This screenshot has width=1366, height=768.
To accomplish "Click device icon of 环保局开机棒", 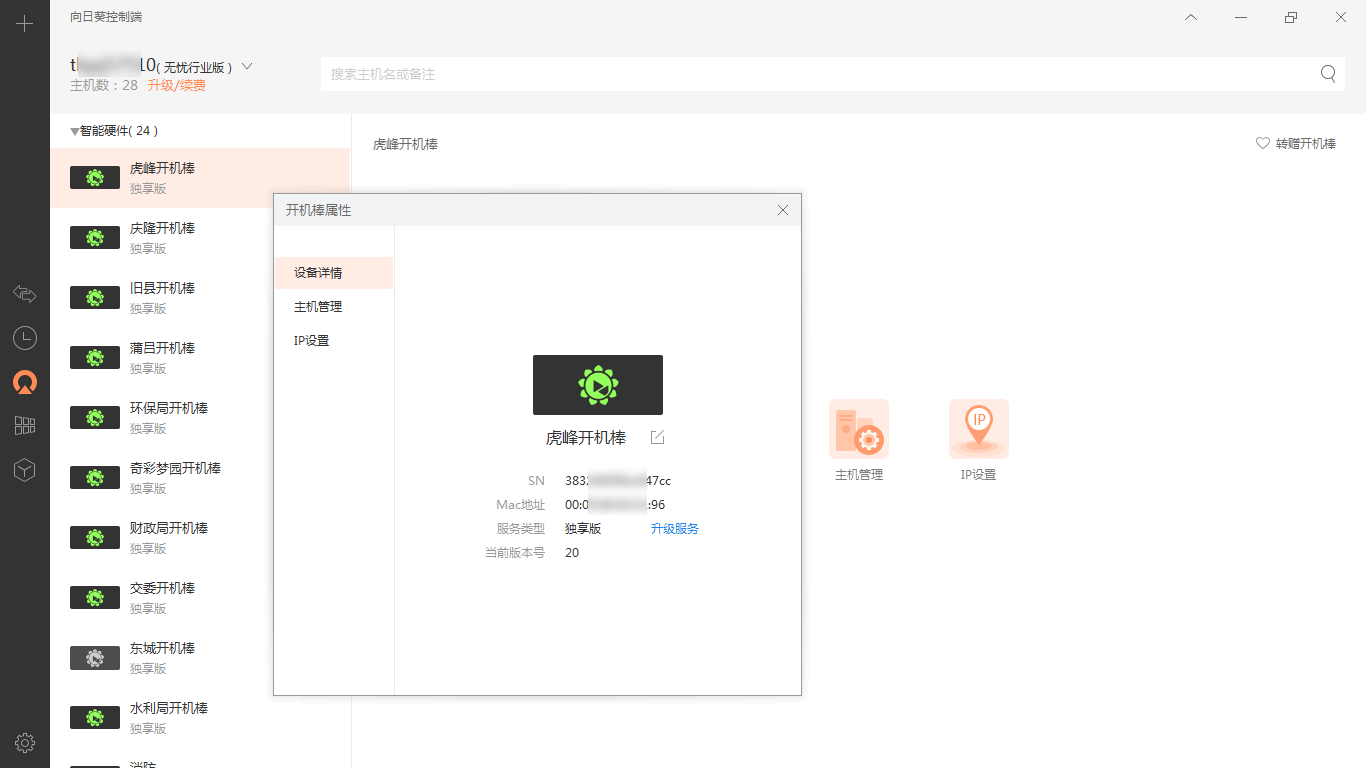I will 95,418.
